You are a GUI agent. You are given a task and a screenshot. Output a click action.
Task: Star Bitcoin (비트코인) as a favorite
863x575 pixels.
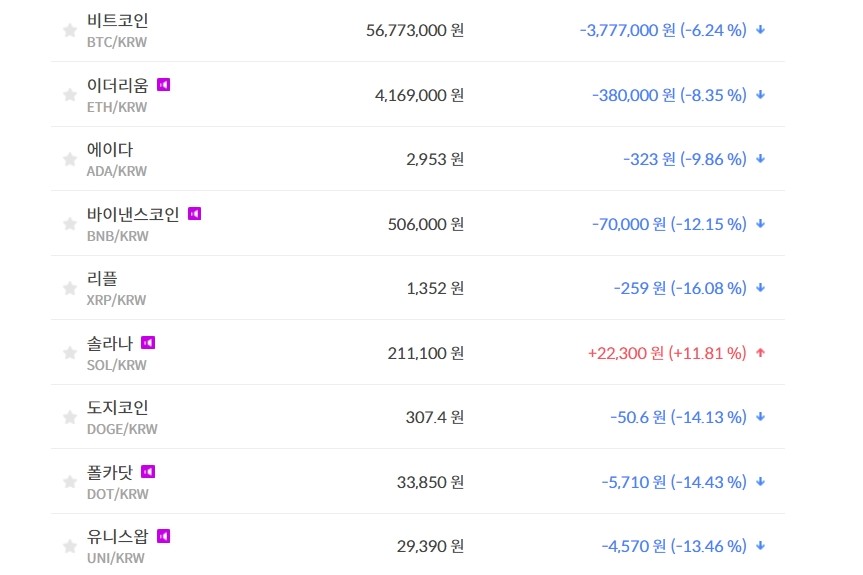pyautogui.click(x=70, y=31)
